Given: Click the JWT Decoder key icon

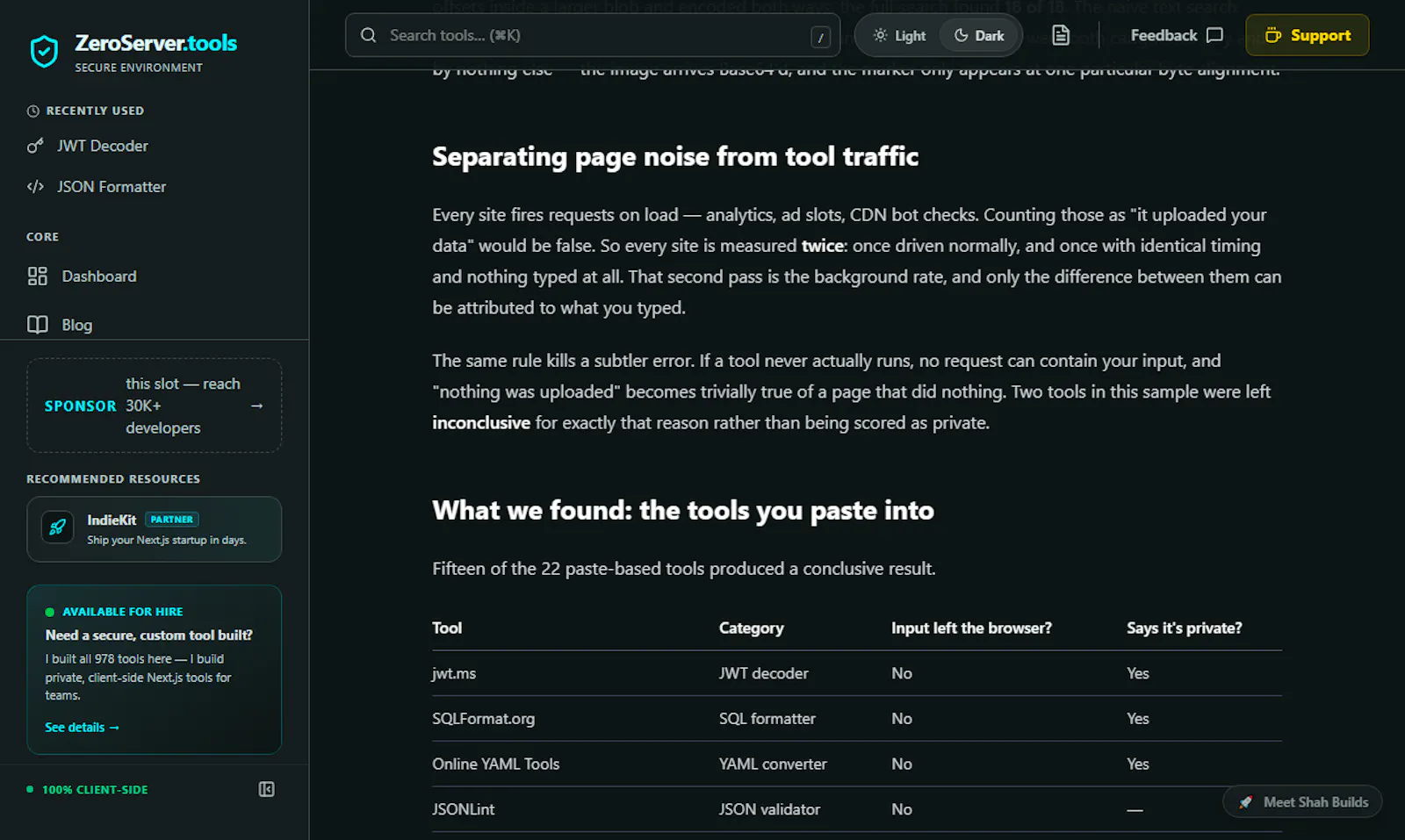Looking at the screenshot, I should click(x=35, y=146).
